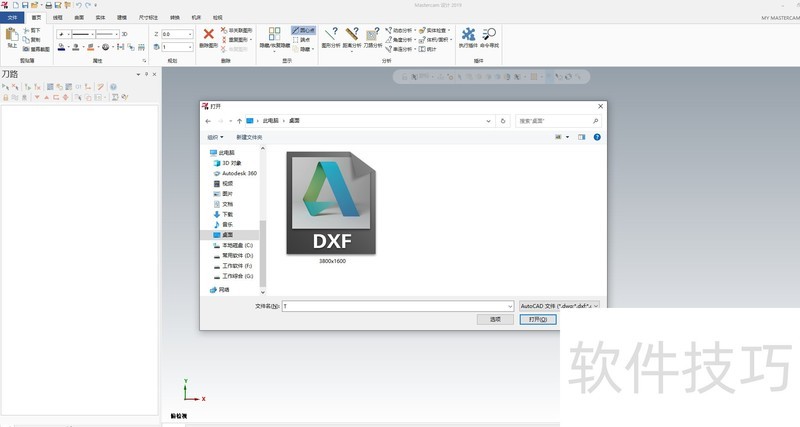Select the local disk (C:) drive
800x427 pixels.
233,245
